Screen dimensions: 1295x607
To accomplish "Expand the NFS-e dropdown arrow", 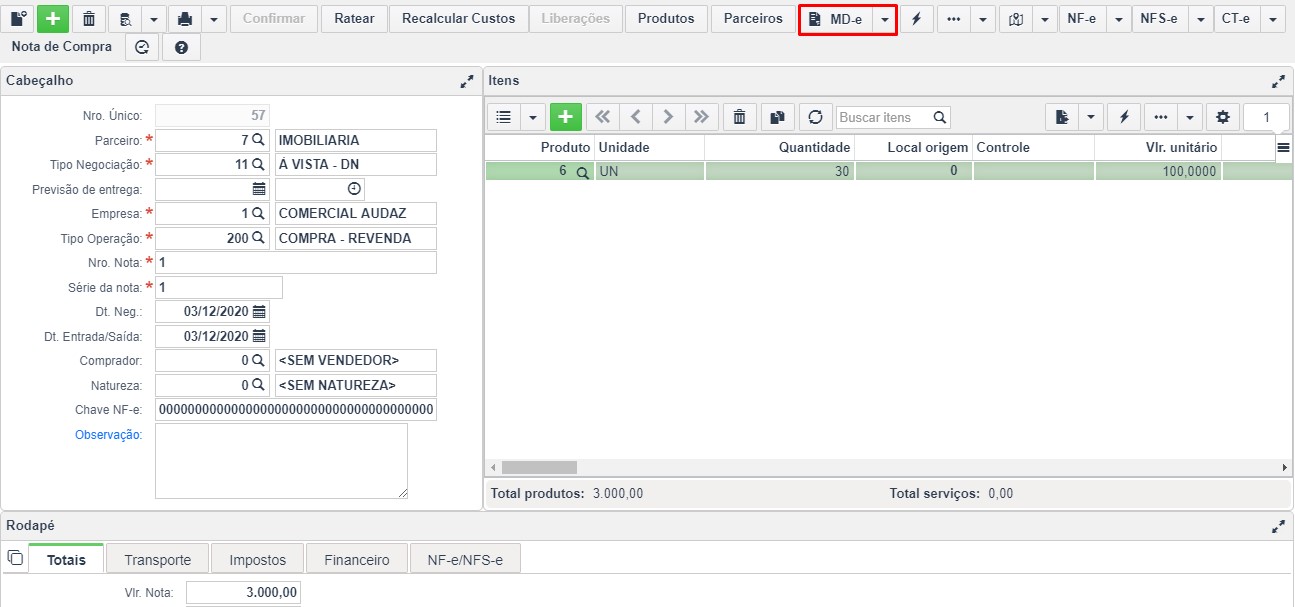I will click(x=1201, y=19).
